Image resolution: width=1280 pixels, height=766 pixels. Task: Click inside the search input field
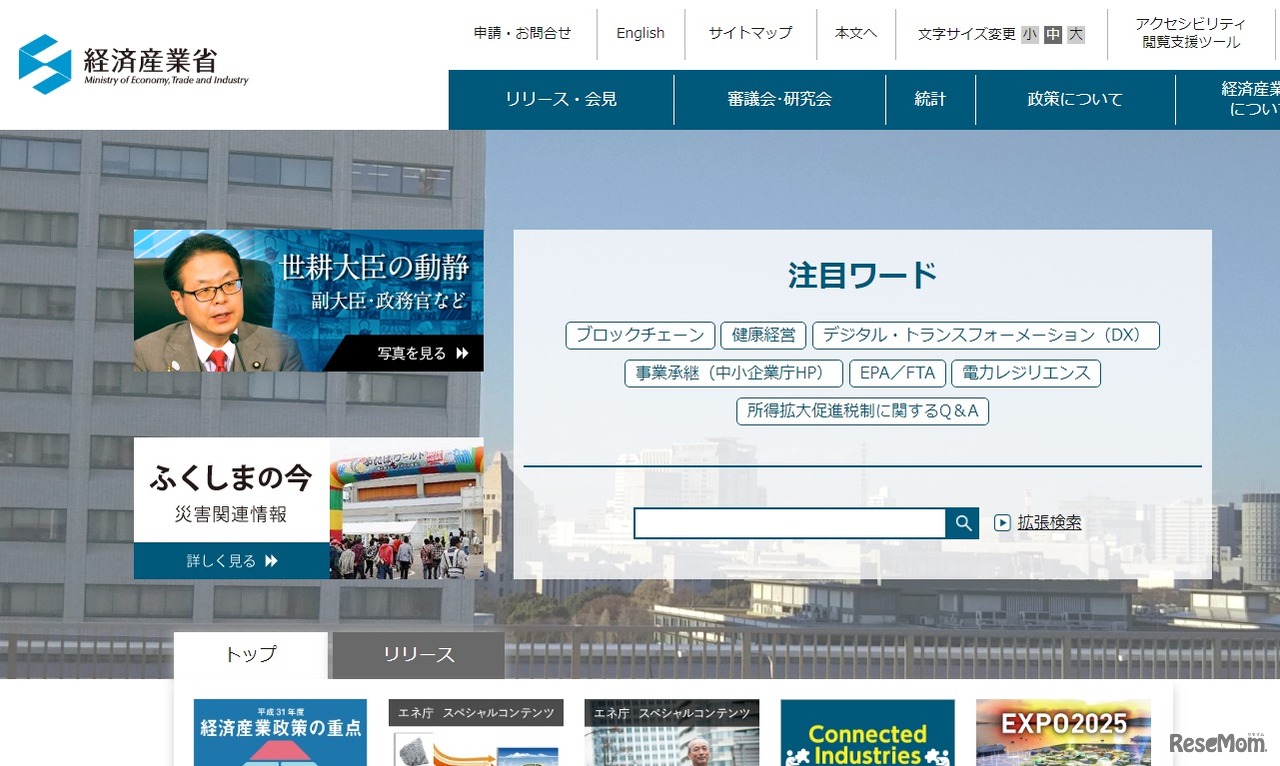790,522
